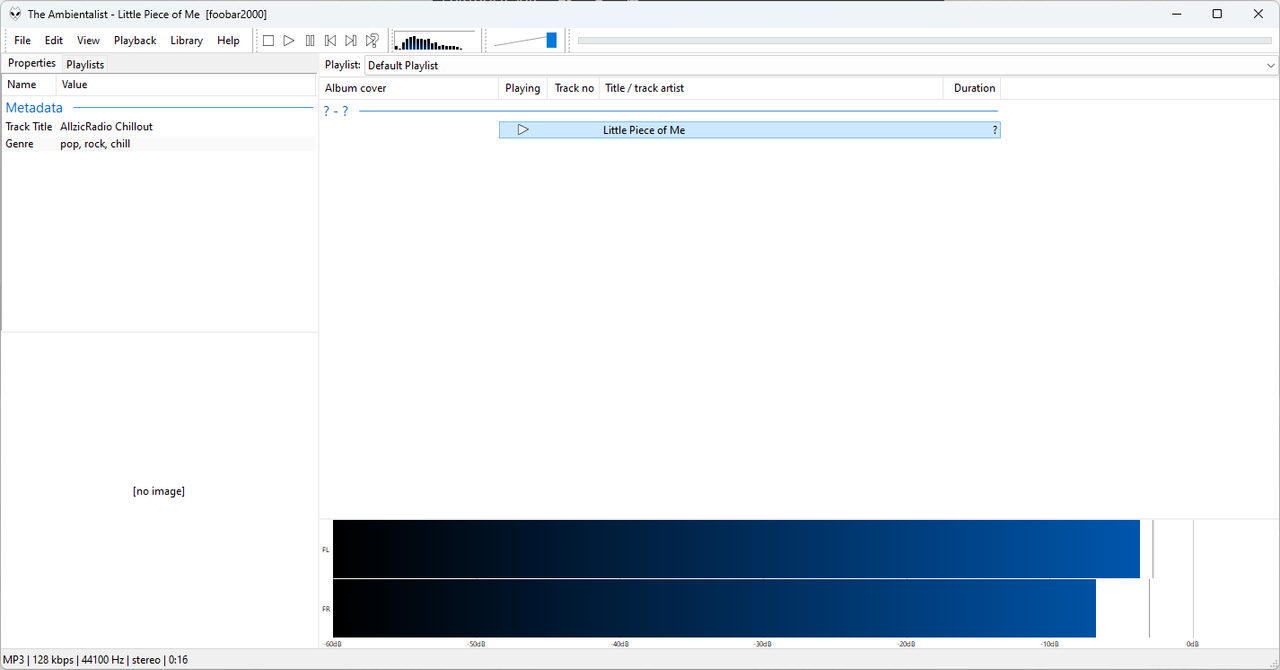1280x670 pixels.
Task: Sort by the Duration column header
Action: click(x=972, y=88)
